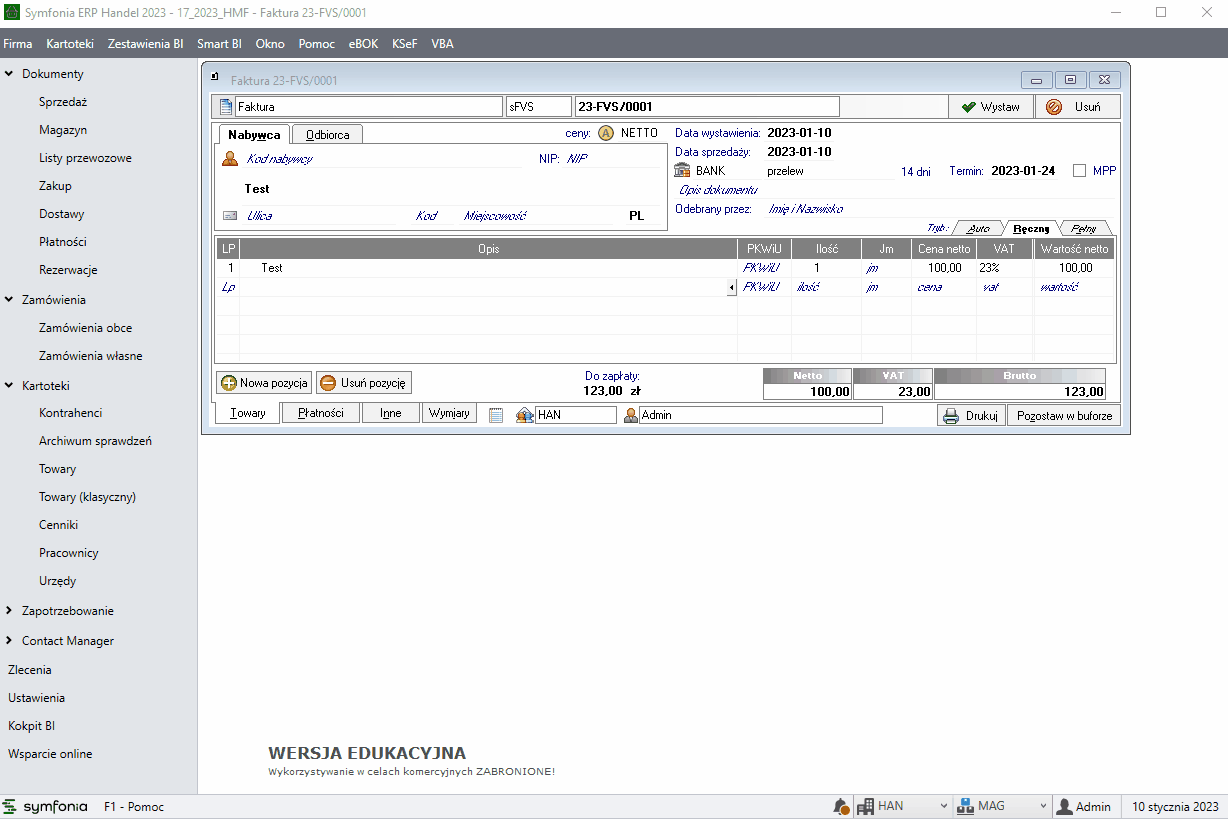Click the Nowa pozycja button
Viewport: 1228px width, 819px height.
[x=265, y=383]
